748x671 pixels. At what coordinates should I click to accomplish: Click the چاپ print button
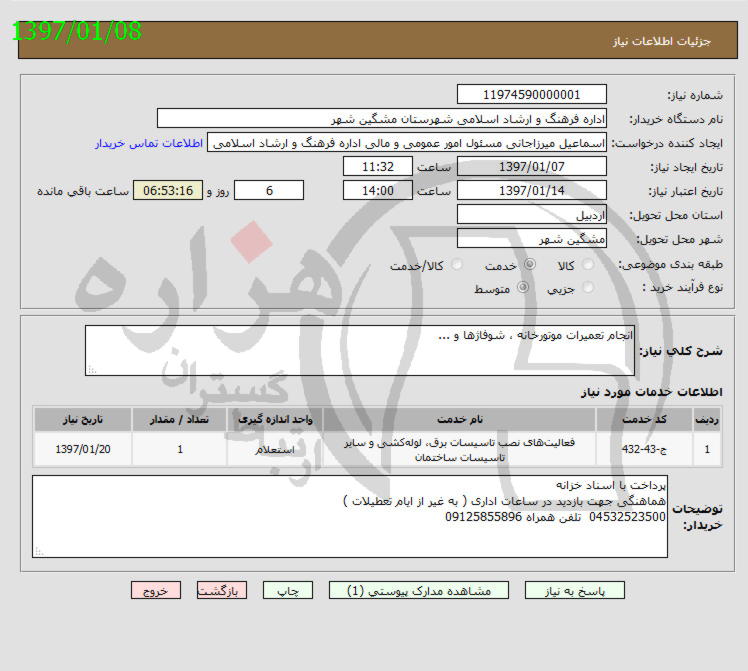pos(288,590)
